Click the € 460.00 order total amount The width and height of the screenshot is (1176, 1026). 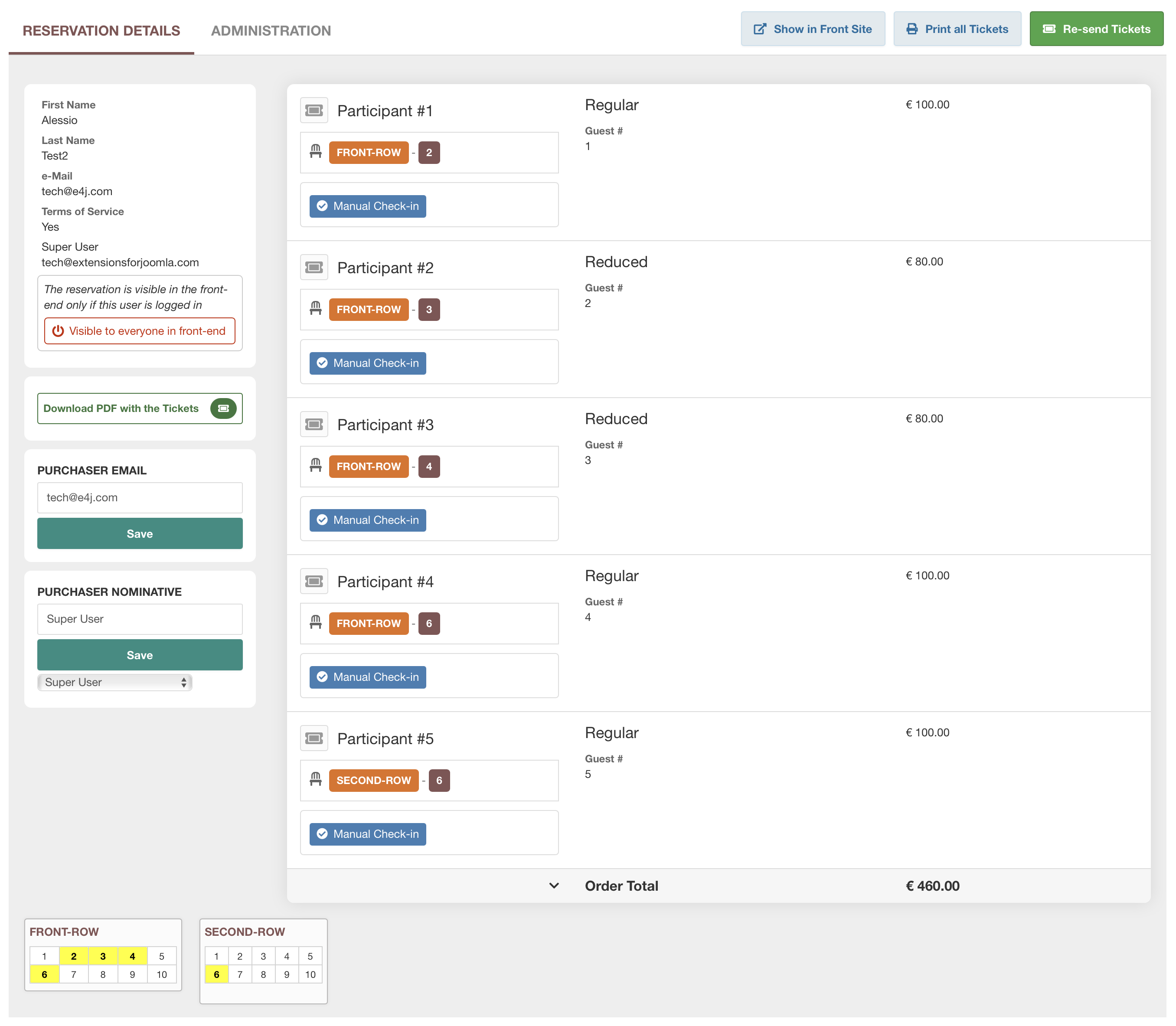pyautogui.click(x=933, y=886)
